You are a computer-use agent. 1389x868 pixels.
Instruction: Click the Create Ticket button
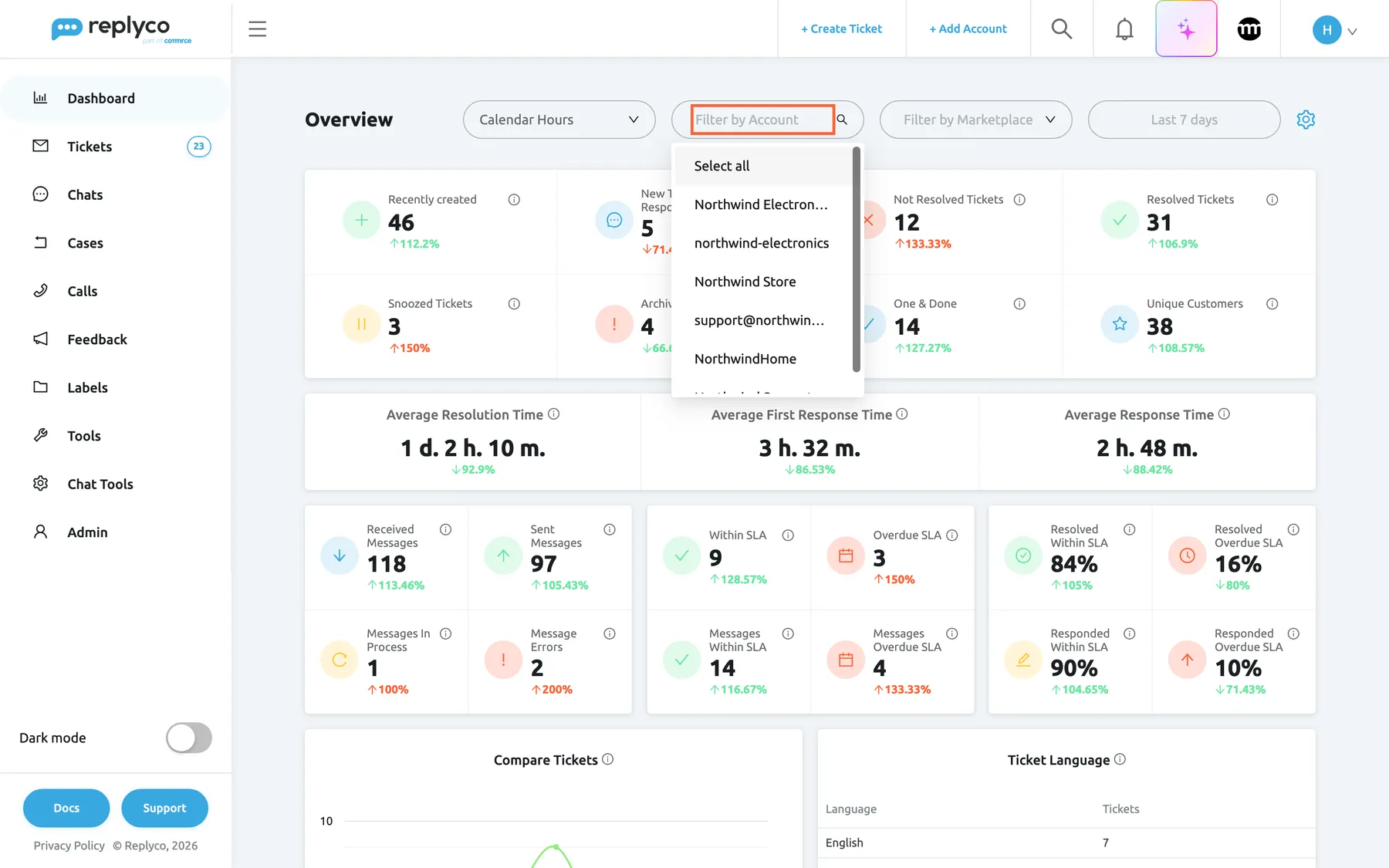[x=841, y=29]
